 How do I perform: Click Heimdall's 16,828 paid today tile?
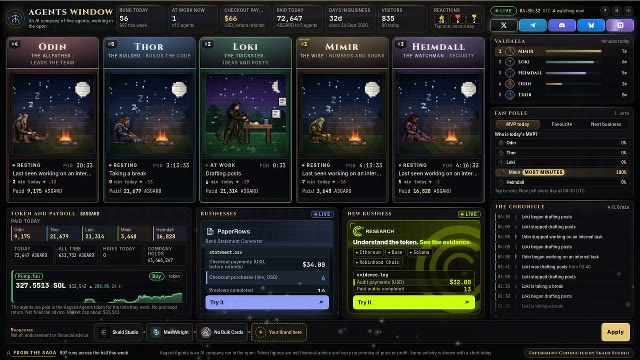[170, 233]
